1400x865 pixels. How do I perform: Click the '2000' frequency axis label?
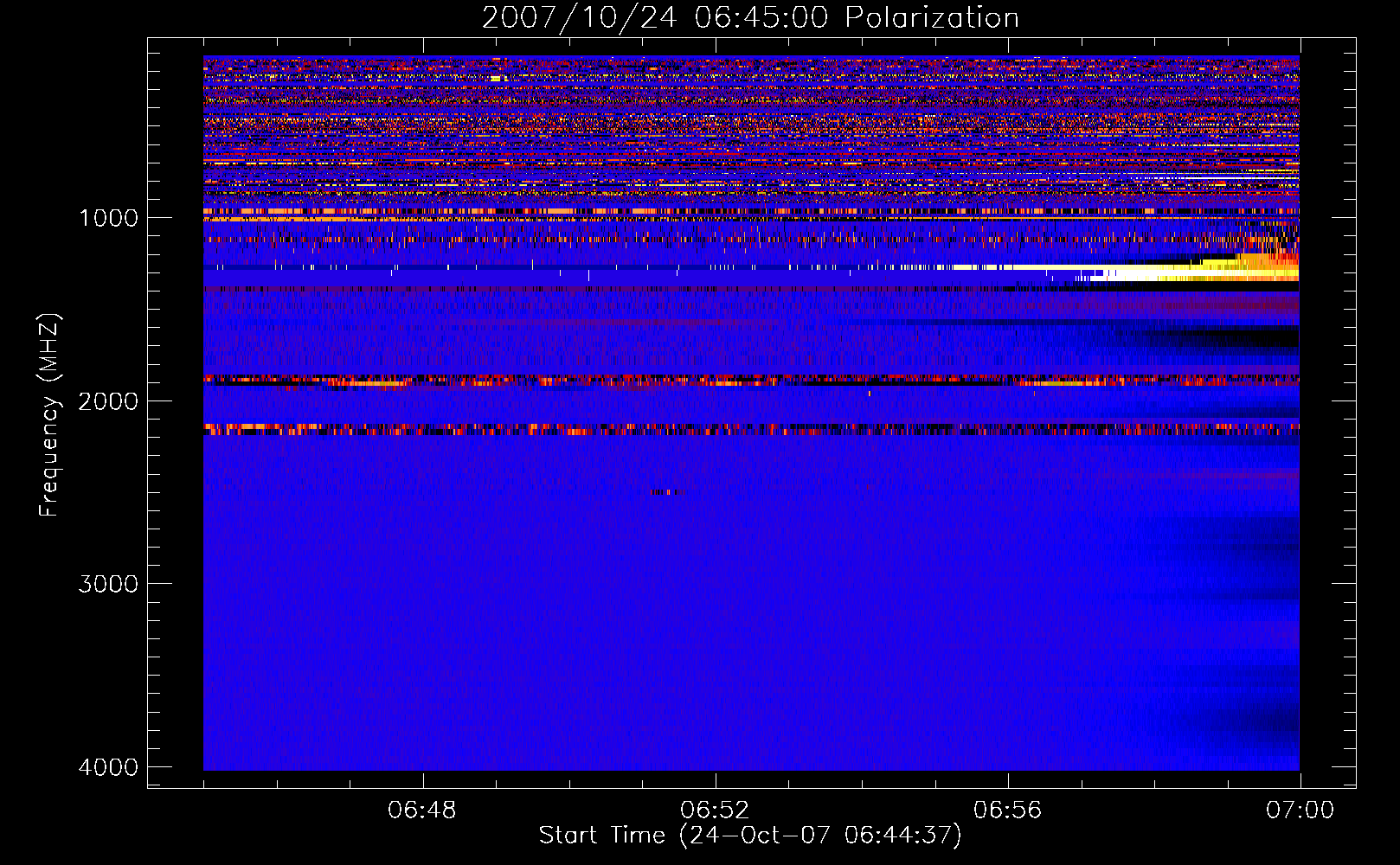[x=108, y=401]
